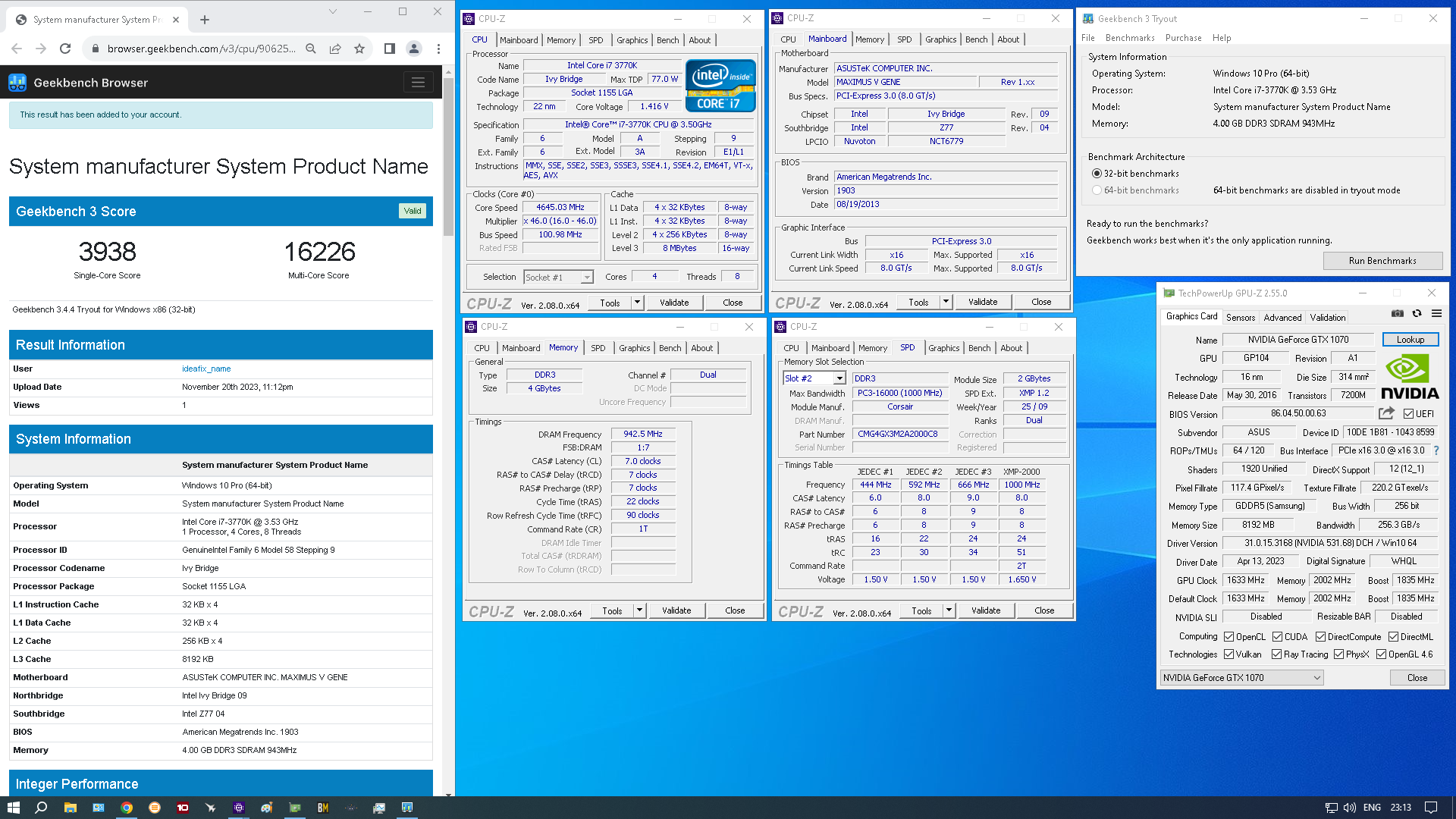
Task: Click Validate in the CPU-Z Memory window
Action: pos(676,610)
